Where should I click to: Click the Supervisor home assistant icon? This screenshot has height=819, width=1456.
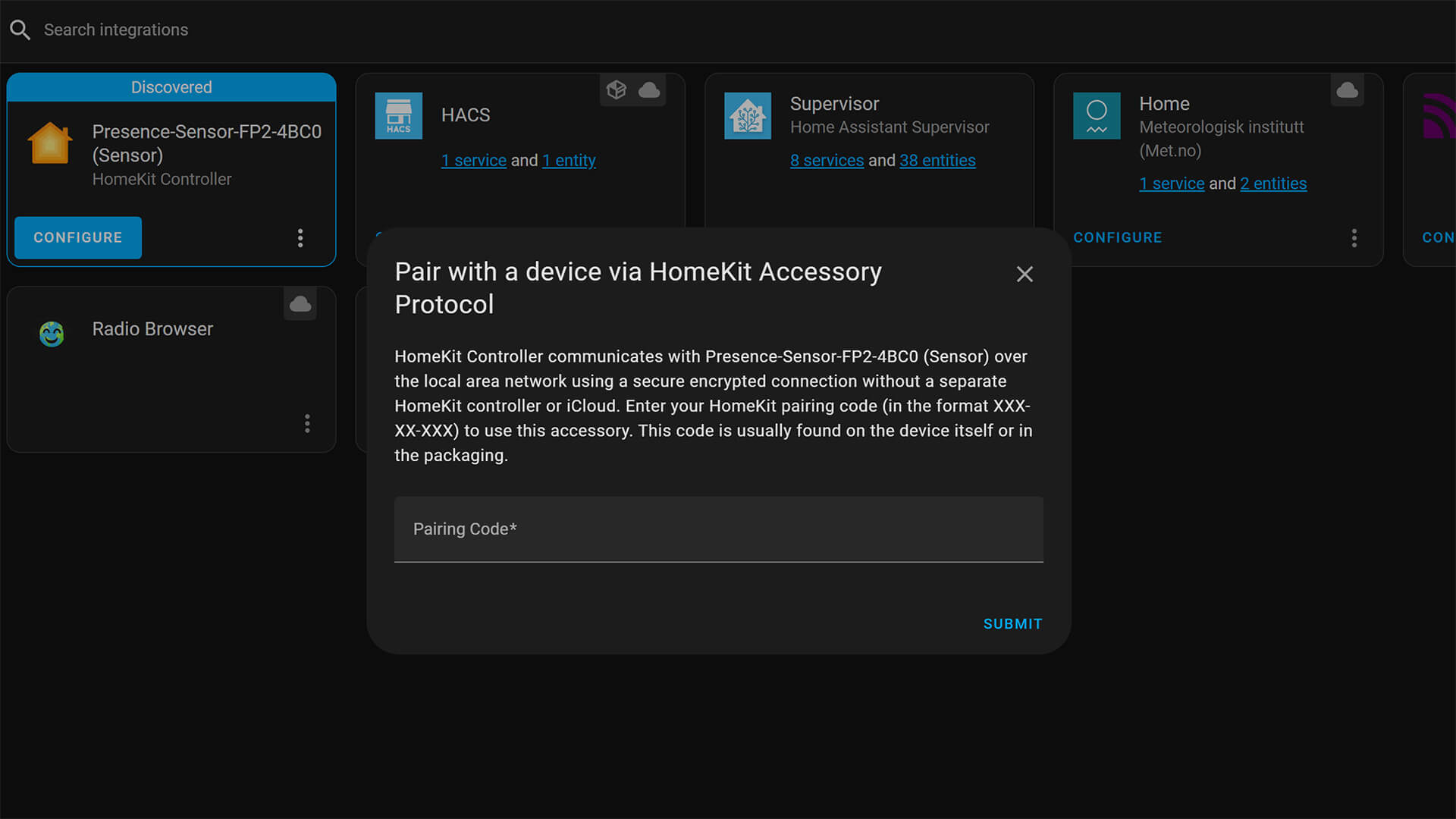click(747, 115)
